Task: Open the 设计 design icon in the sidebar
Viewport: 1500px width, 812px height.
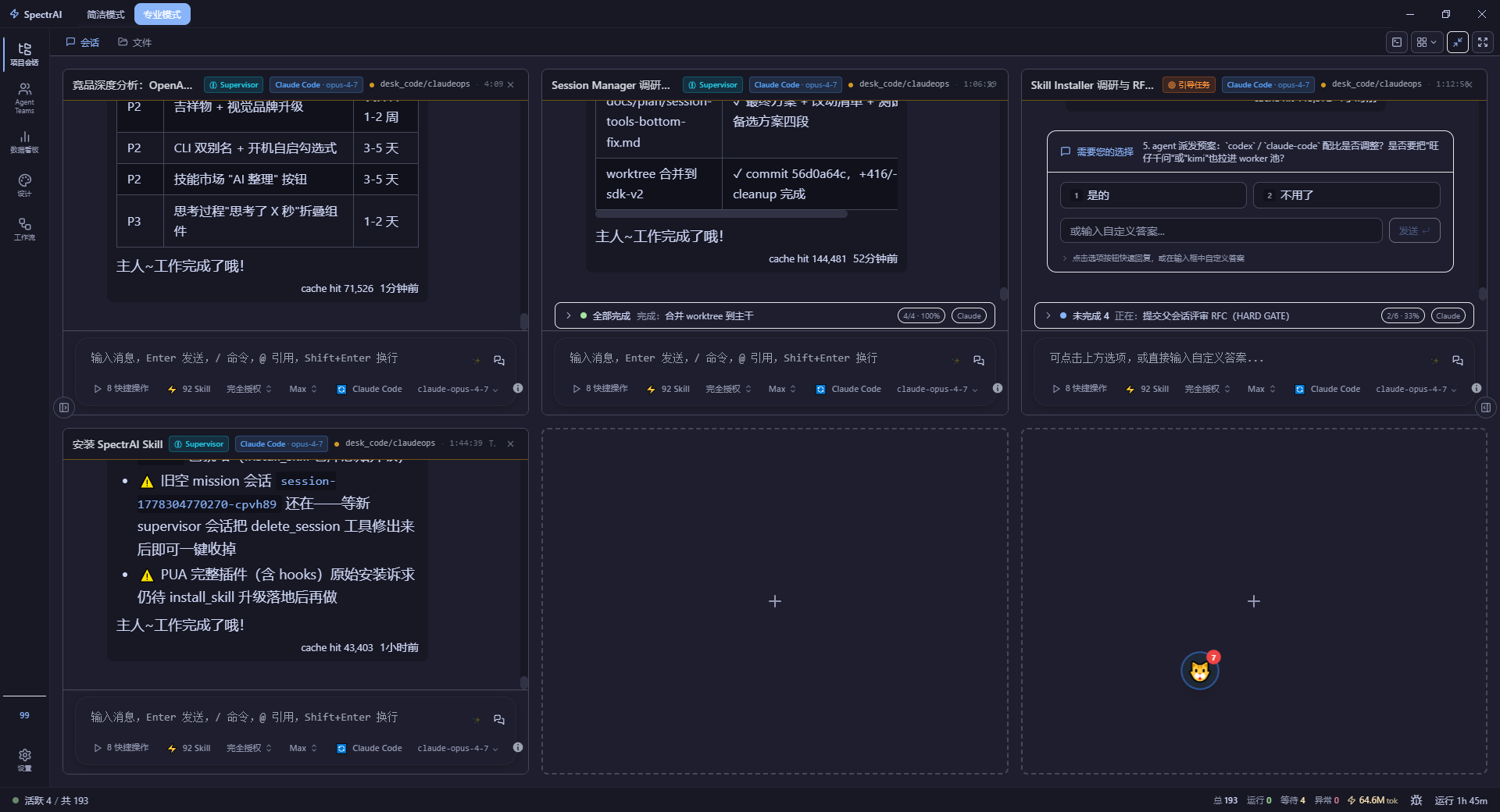Action: pyautogui.click(x=24, y=185)
